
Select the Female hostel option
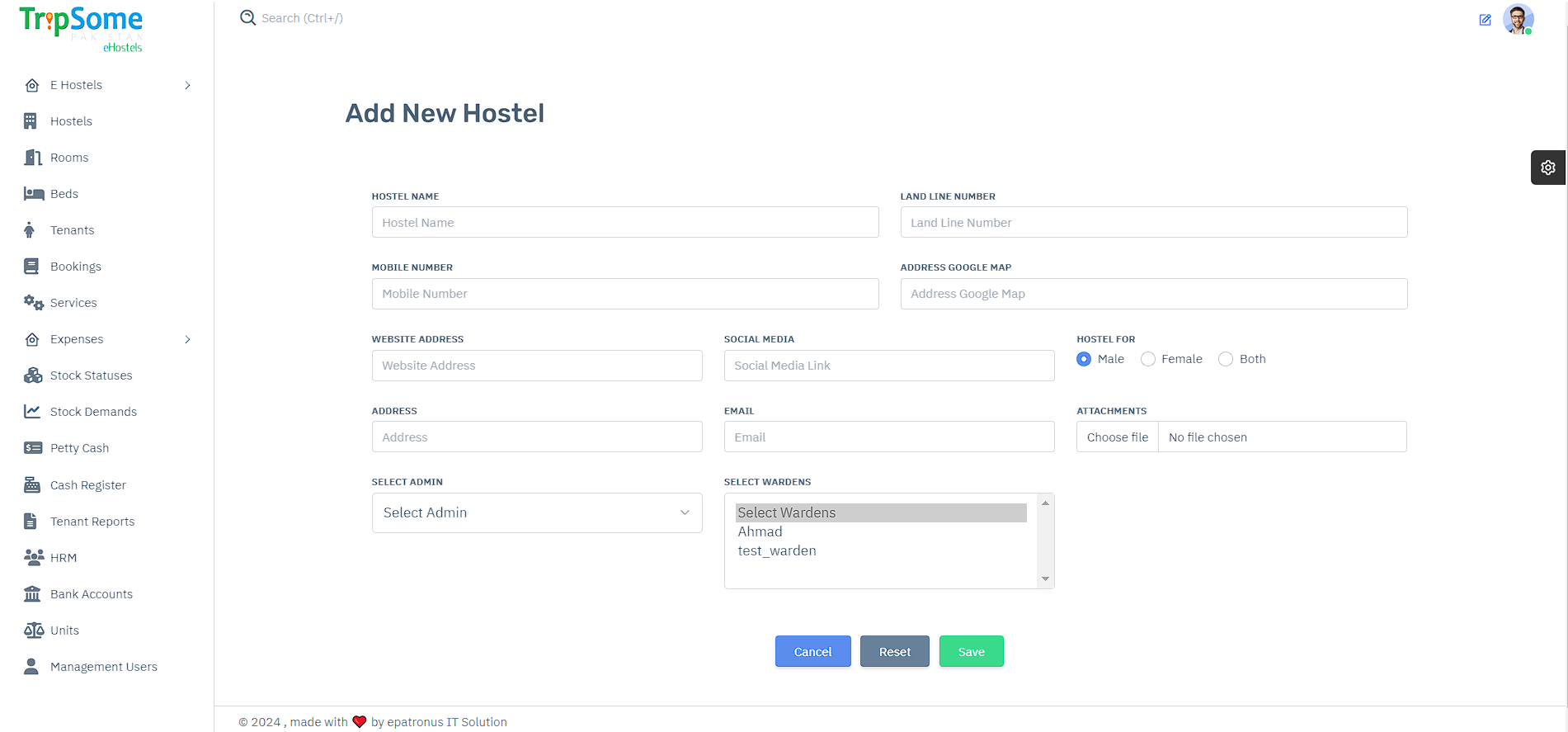[1147, 359]
